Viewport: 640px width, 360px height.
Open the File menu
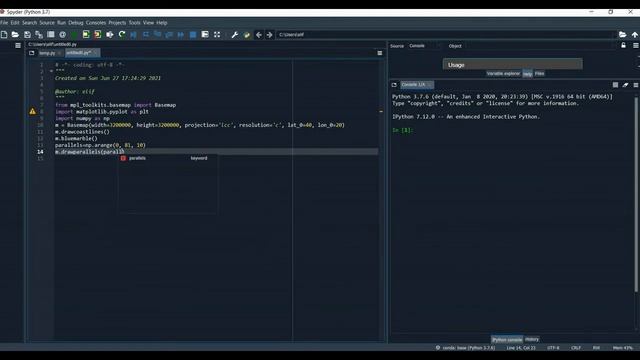click(4, 23)
